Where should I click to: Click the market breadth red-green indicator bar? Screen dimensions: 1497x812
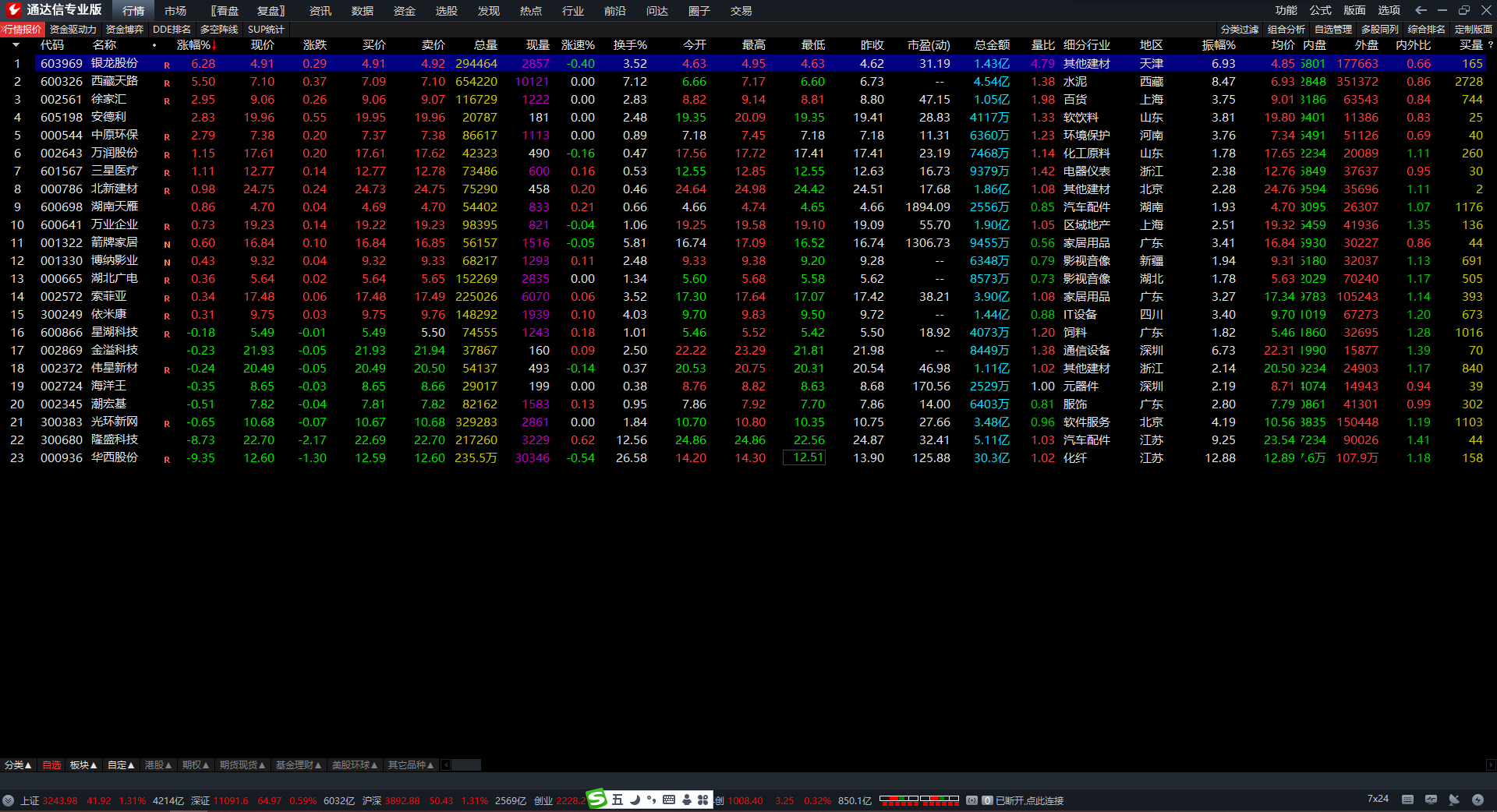click(x=919, y=800)
